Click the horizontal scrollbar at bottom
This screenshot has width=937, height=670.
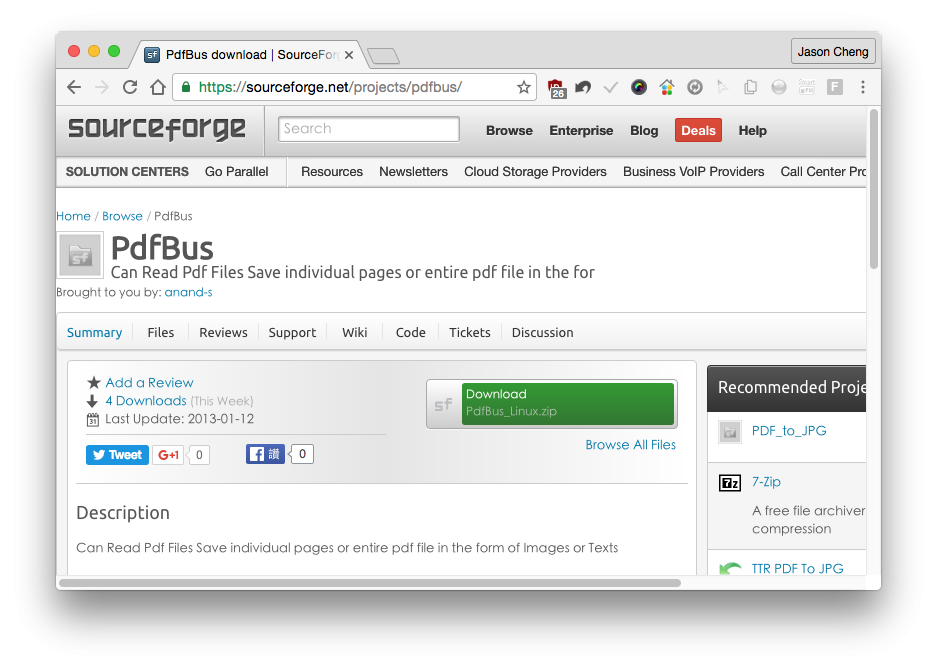(370, 583)
